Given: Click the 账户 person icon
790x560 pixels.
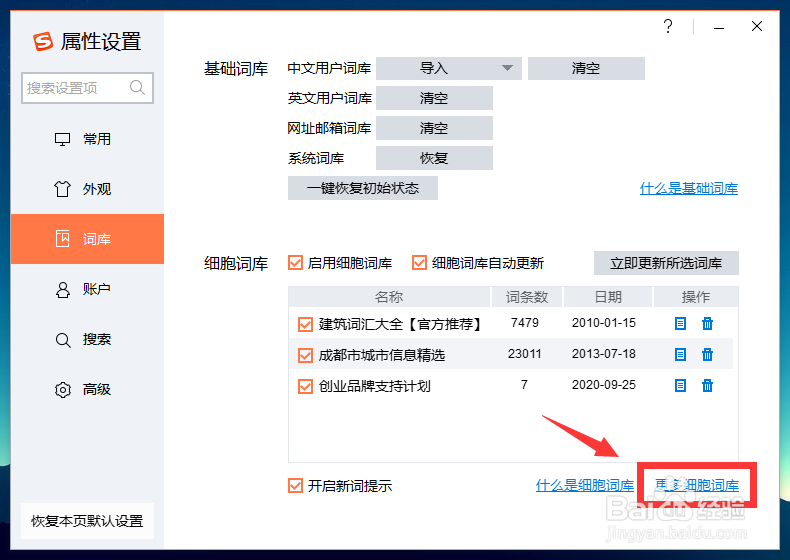Looking at the screenshot, I should pyautogui.click(x=62, y=289).
